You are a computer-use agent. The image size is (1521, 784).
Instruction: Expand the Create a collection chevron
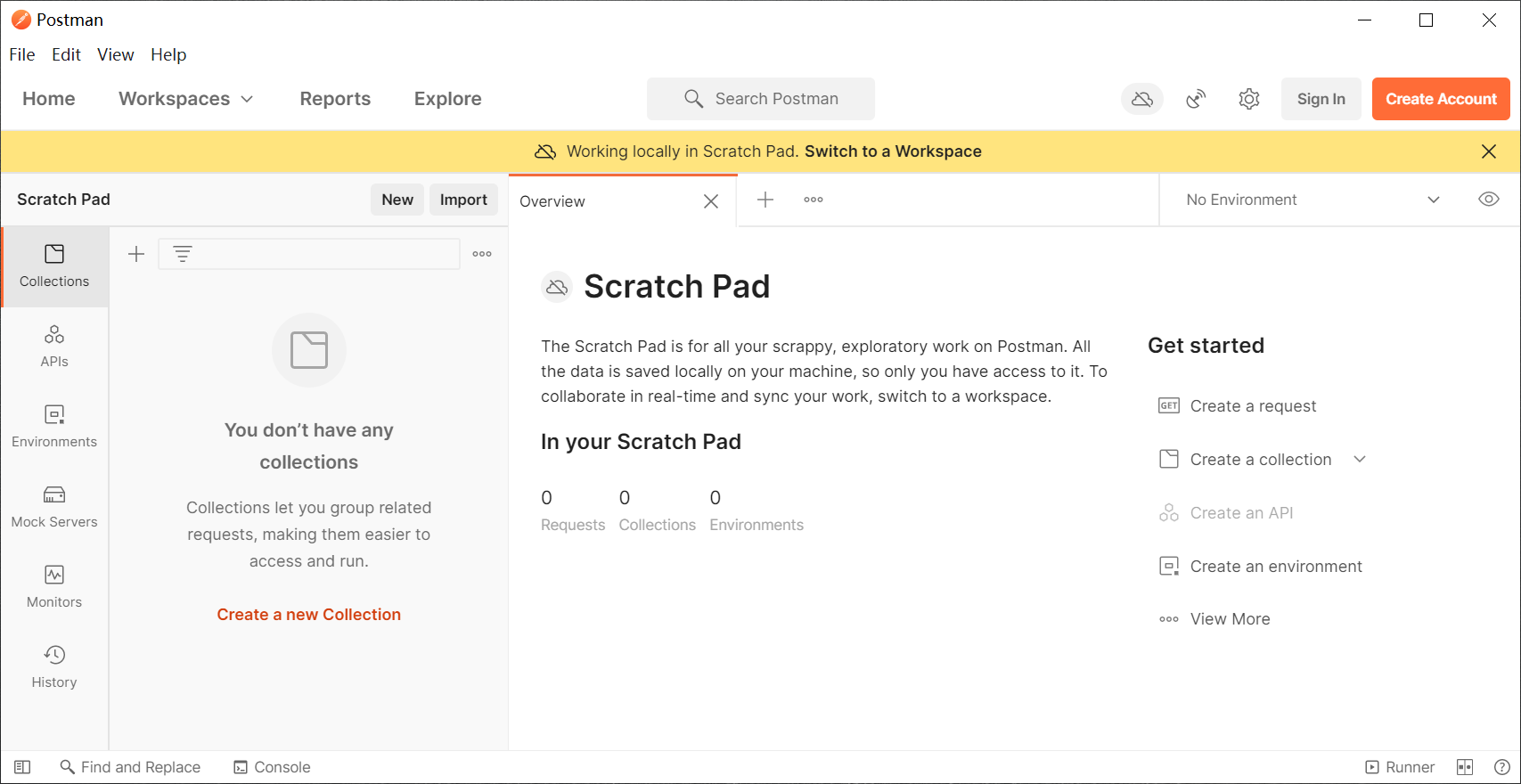pyautogui.click(x=1360, y=460)
